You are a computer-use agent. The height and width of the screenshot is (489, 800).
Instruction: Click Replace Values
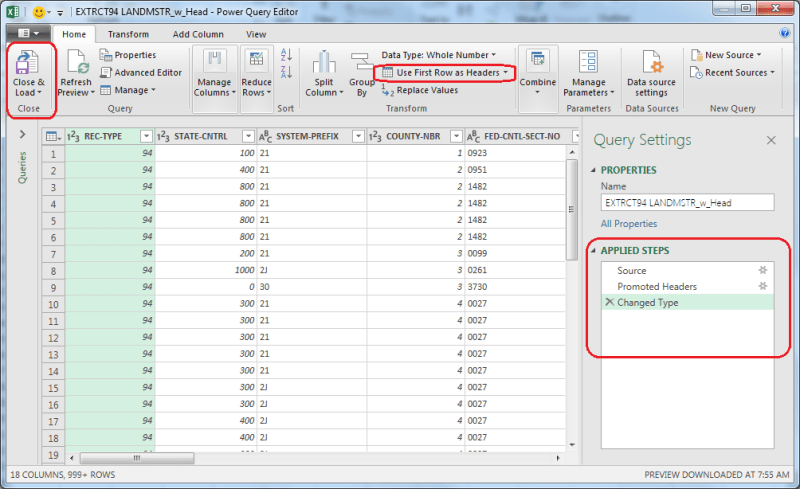pos(420,90)
